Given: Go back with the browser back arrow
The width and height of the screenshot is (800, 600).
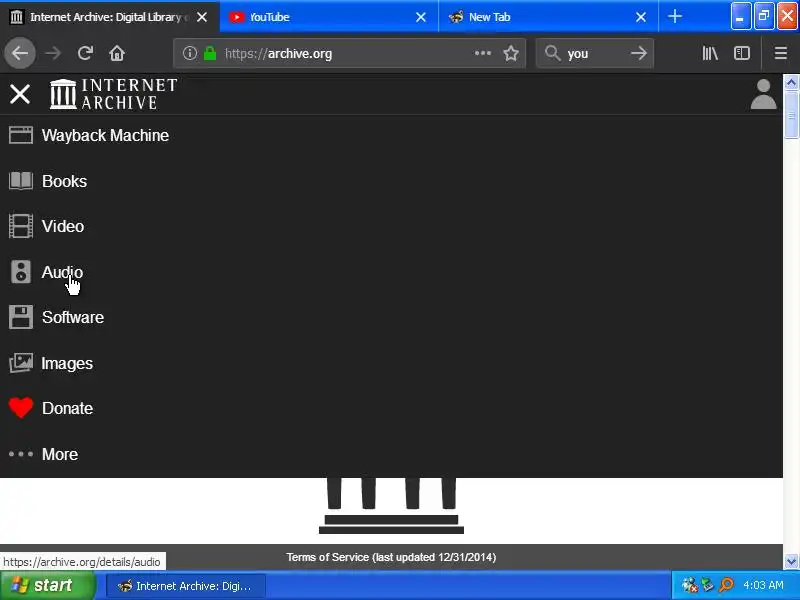Looking at the screenshot, I should tap(20, 53).
